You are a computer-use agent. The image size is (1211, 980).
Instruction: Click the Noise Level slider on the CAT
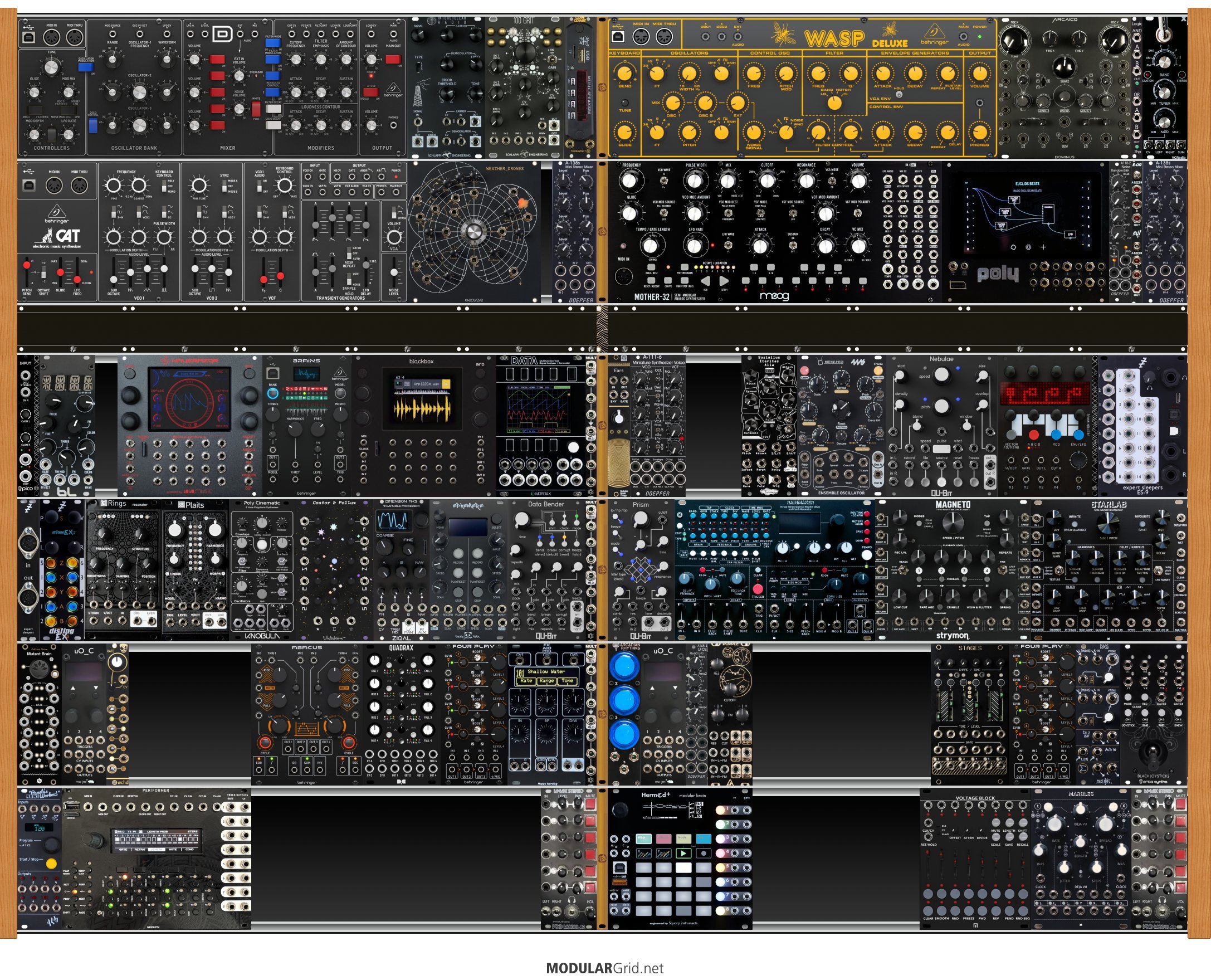pos(394,271)
